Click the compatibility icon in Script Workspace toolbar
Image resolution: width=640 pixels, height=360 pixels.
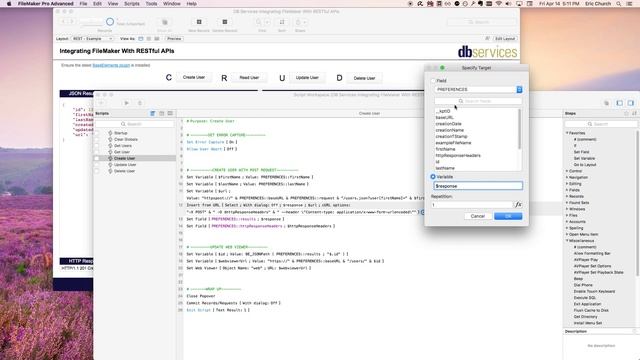click(x=607, y=103)
